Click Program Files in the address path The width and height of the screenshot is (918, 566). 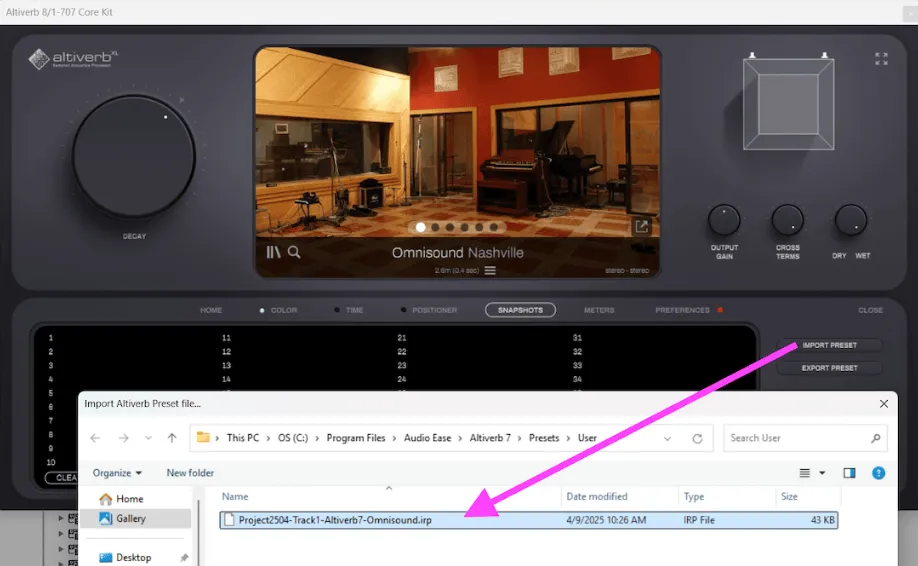[x=356, y=438]
